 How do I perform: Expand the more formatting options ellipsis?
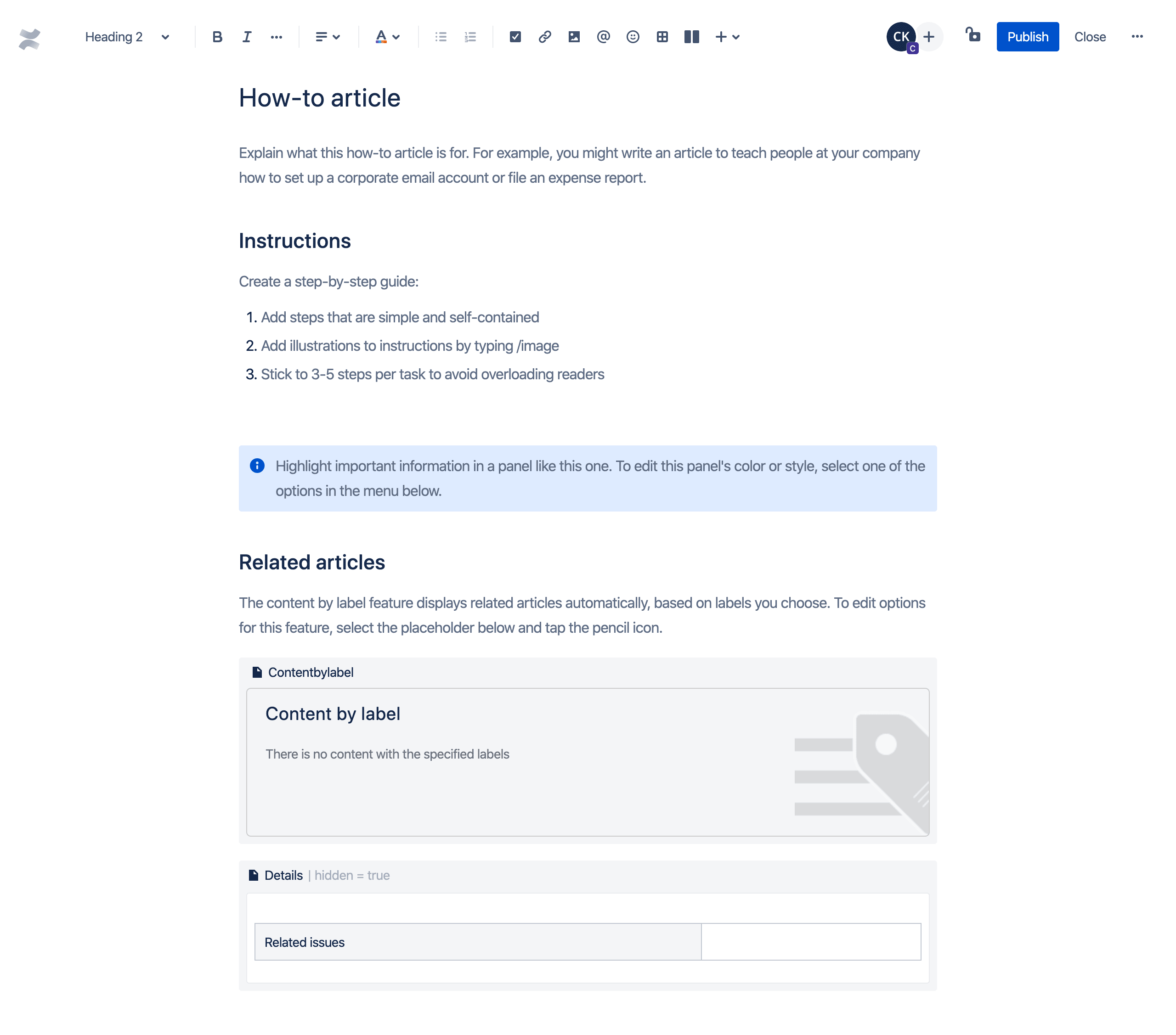[x=275, y=37]
